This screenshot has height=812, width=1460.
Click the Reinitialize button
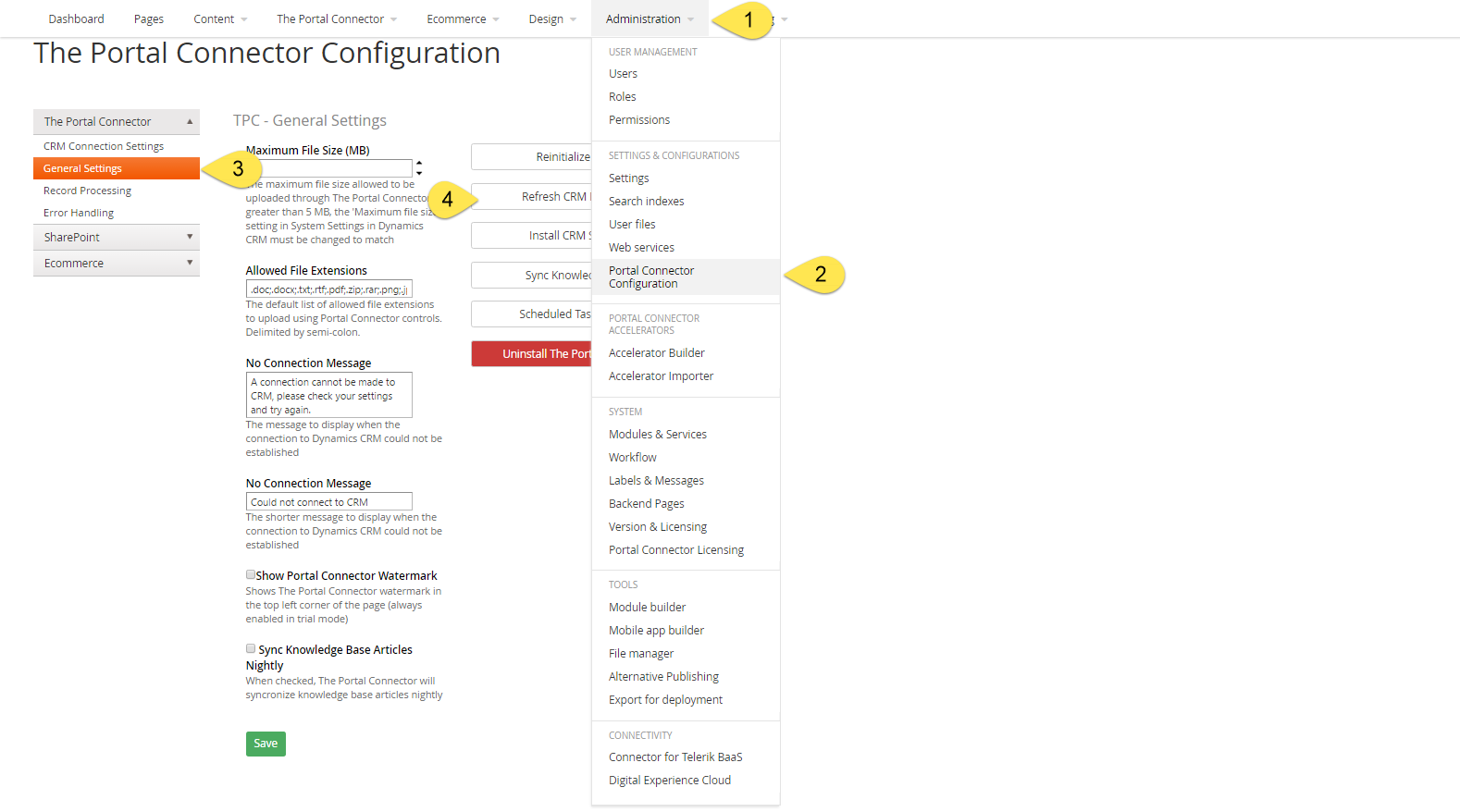pos(531,157)
